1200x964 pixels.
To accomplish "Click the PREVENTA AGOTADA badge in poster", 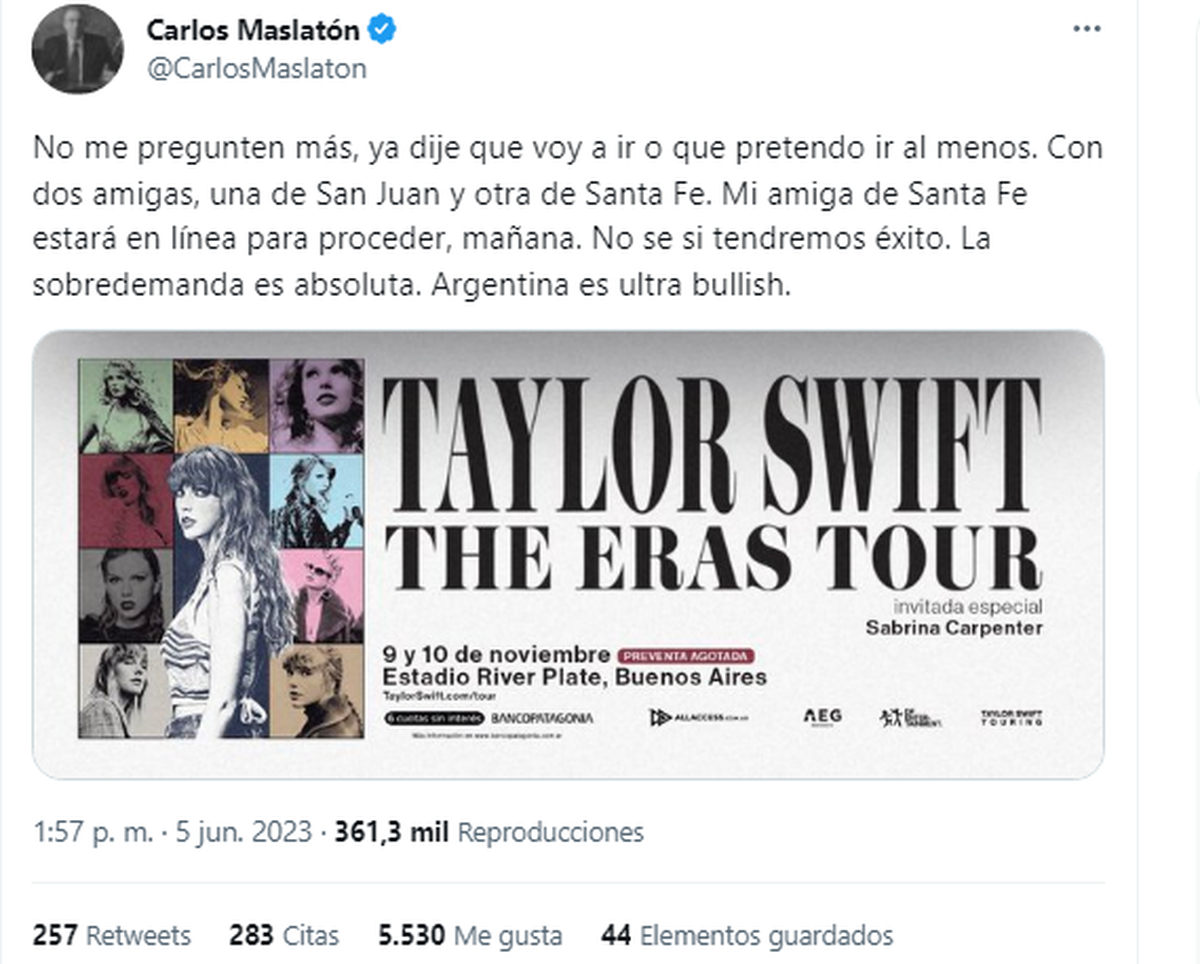I will [687, 656].
